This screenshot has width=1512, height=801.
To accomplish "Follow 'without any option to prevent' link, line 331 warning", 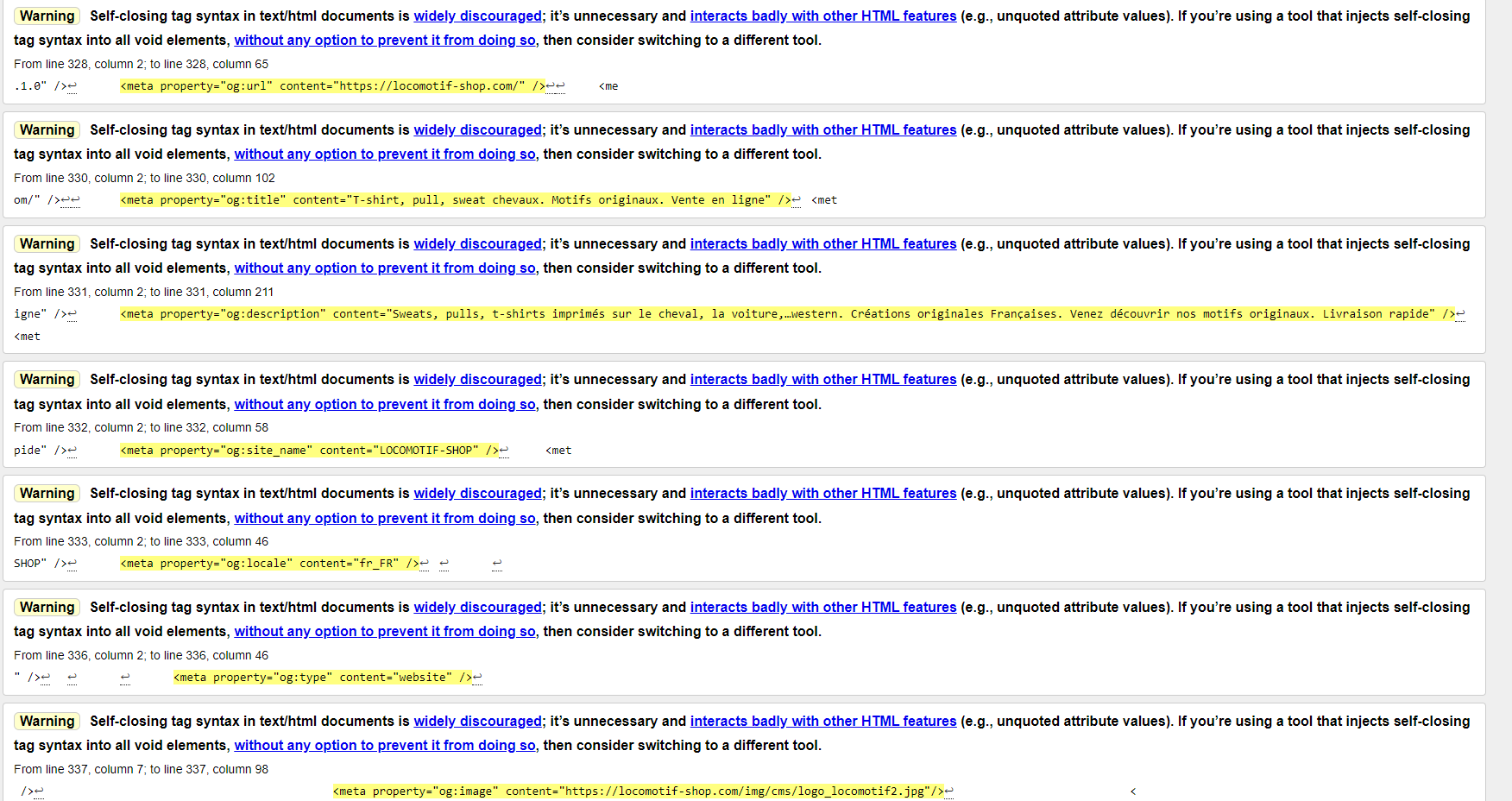I will pos(385,268).
